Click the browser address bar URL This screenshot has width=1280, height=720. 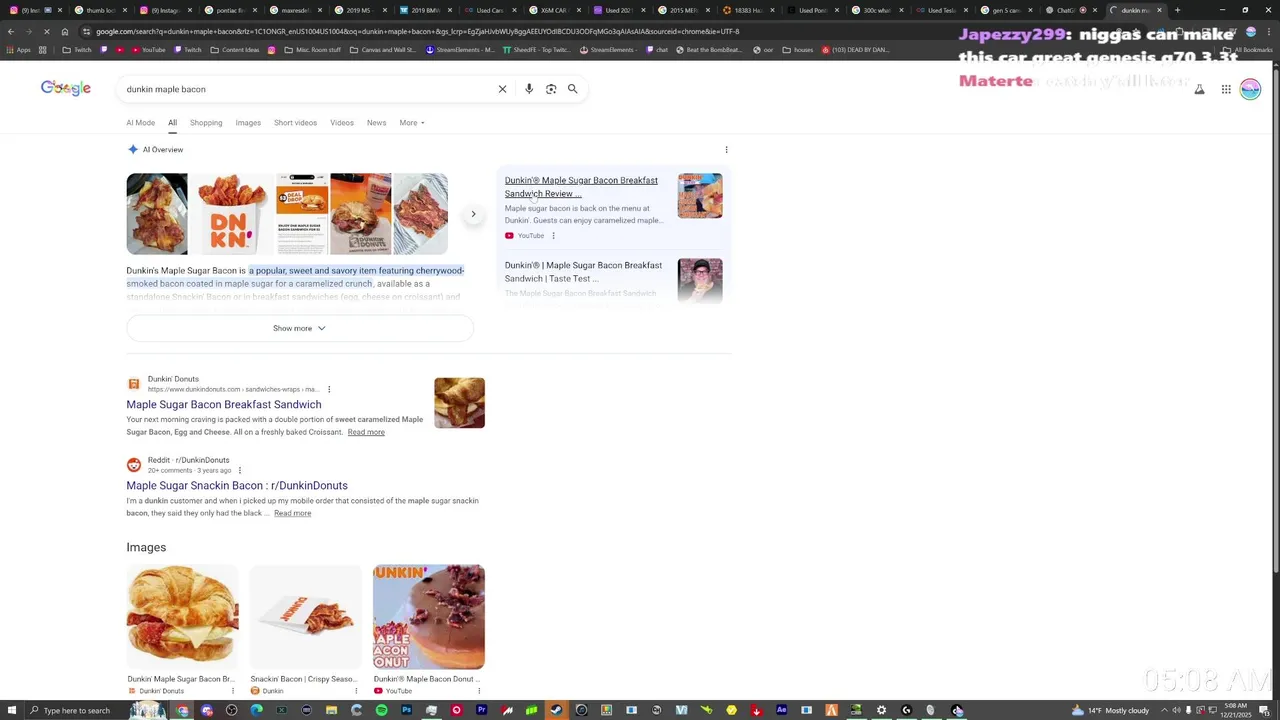point(418,31)
